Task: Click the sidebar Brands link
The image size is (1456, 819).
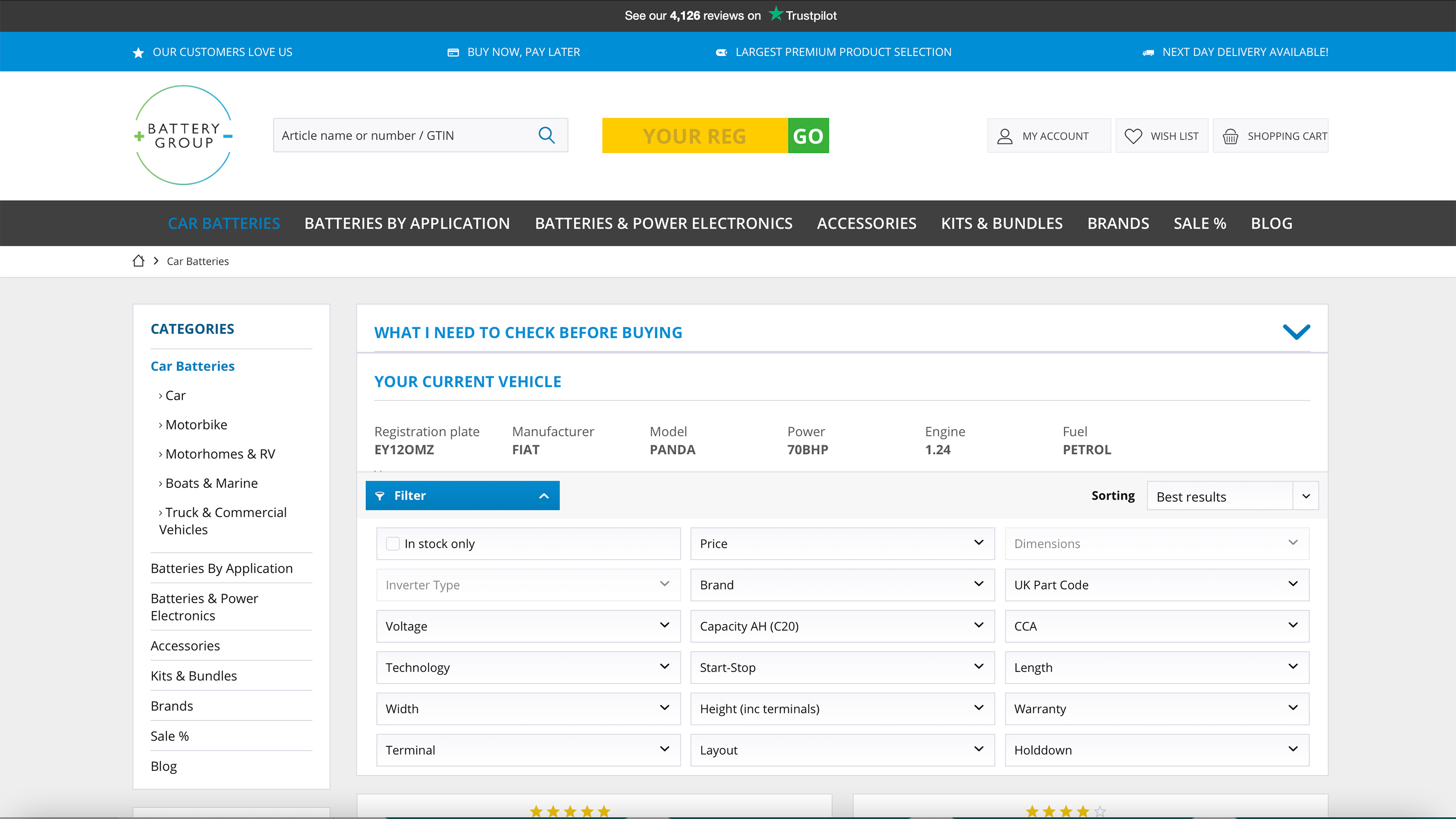Action: pos(172,705)
